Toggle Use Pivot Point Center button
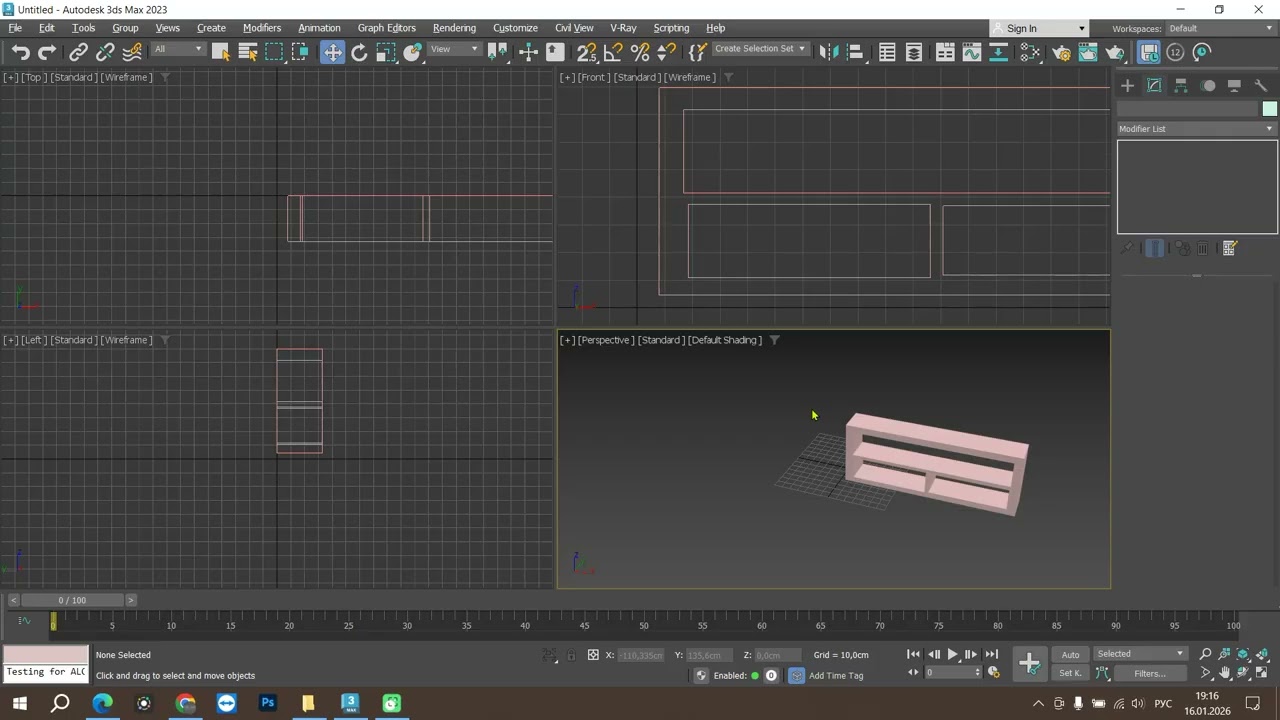This screenshot has height=720, width=1280. [497, 52]
